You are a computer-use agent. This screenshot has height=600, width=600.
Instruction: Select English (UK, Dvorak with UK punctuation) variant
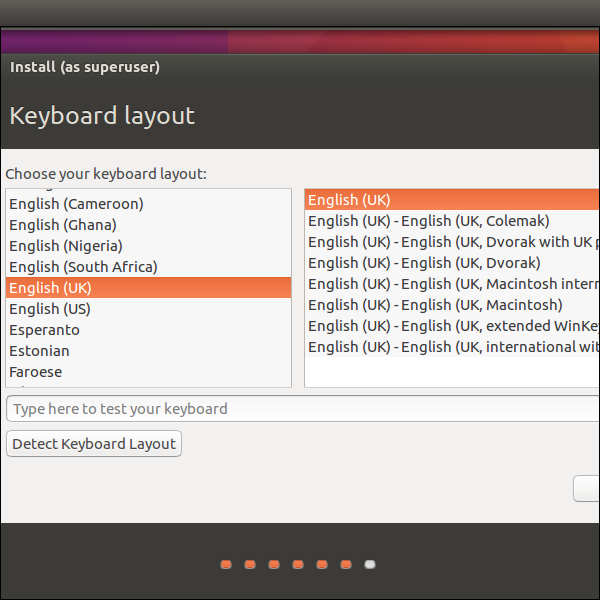pyautogui.click(x=452, y=242)
